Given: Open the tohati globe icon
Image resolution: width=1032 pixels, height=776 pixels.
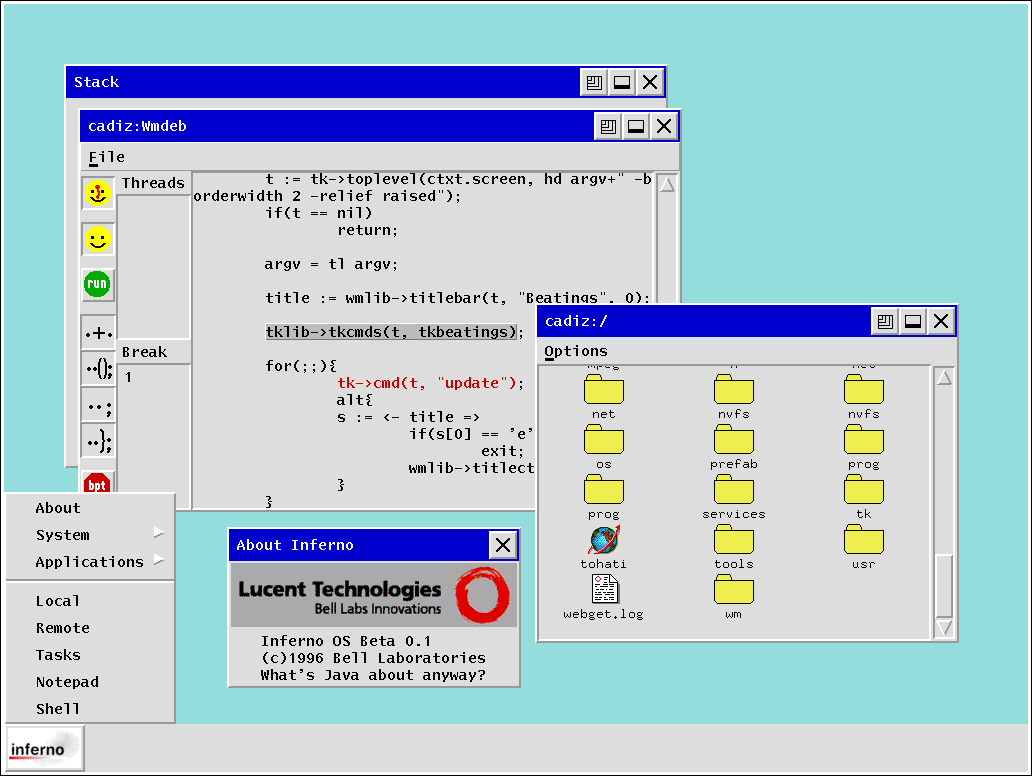Looking at the screenshot, I should [x=603, y=540].
